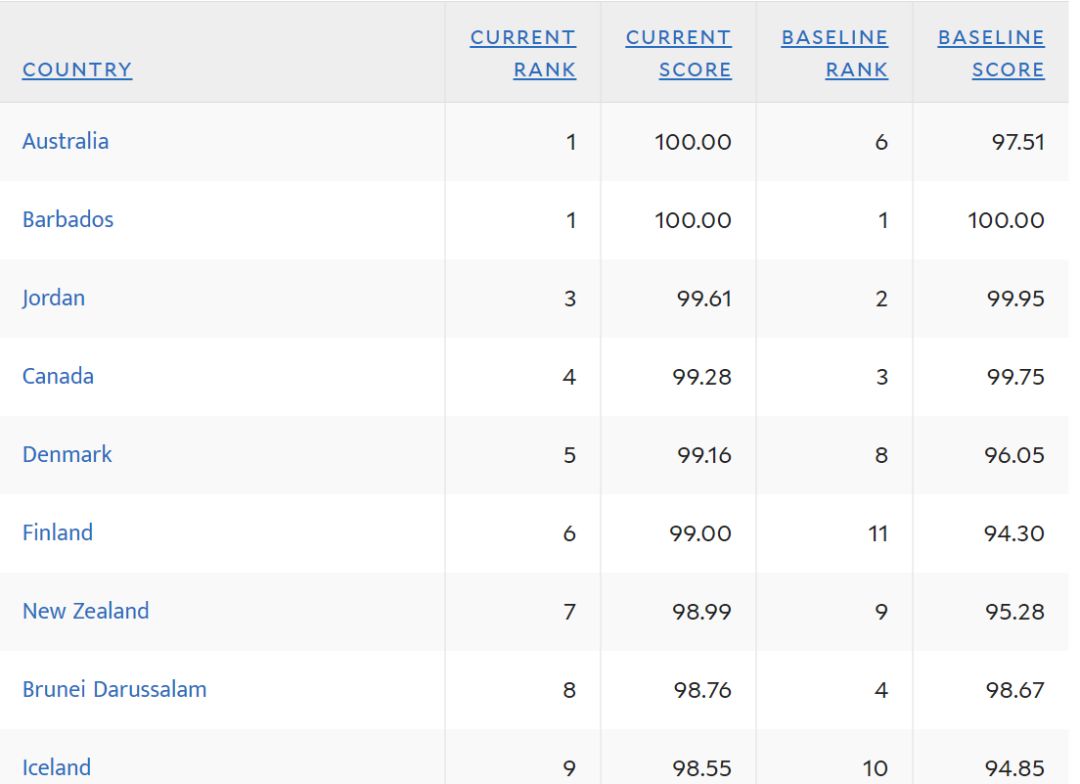Screen dimensions: 1080x784
Task: Open the Finland country link
Action: click(57, 532)
